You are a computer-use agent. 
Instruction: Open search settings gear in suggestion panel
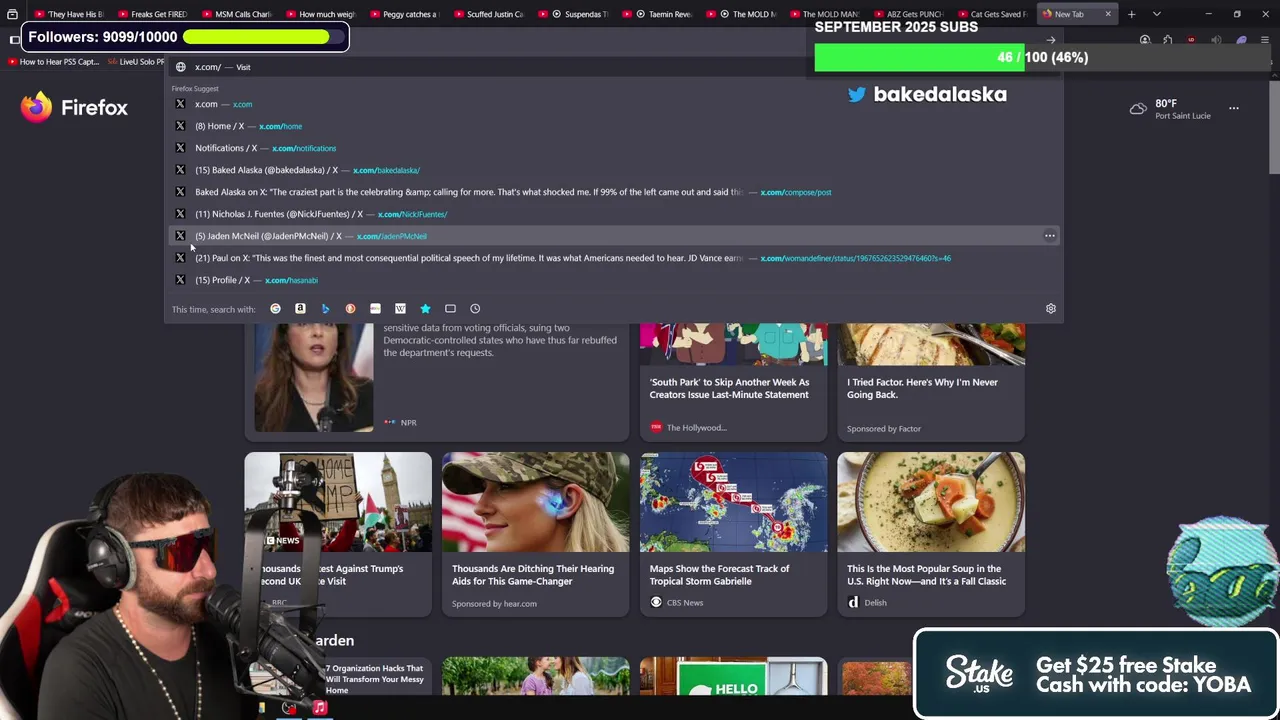pos(1050,309)
